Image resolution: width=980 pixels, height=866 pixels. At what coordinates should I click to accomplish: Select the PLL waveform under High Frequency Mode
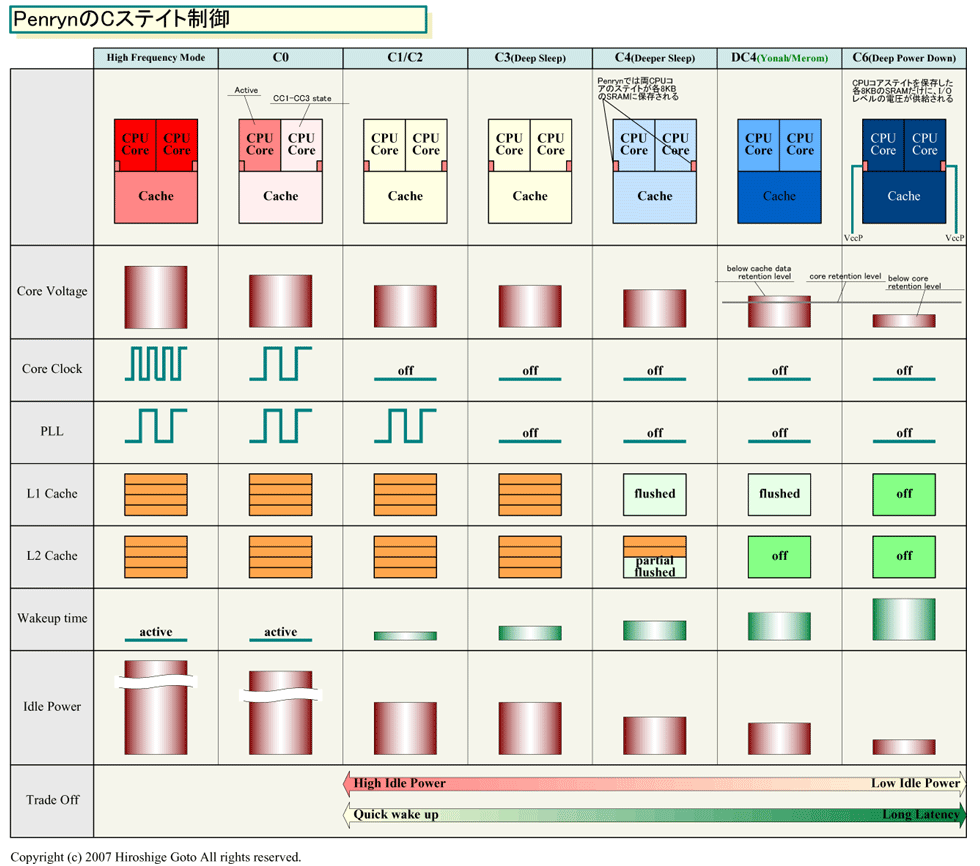[156, 426]
